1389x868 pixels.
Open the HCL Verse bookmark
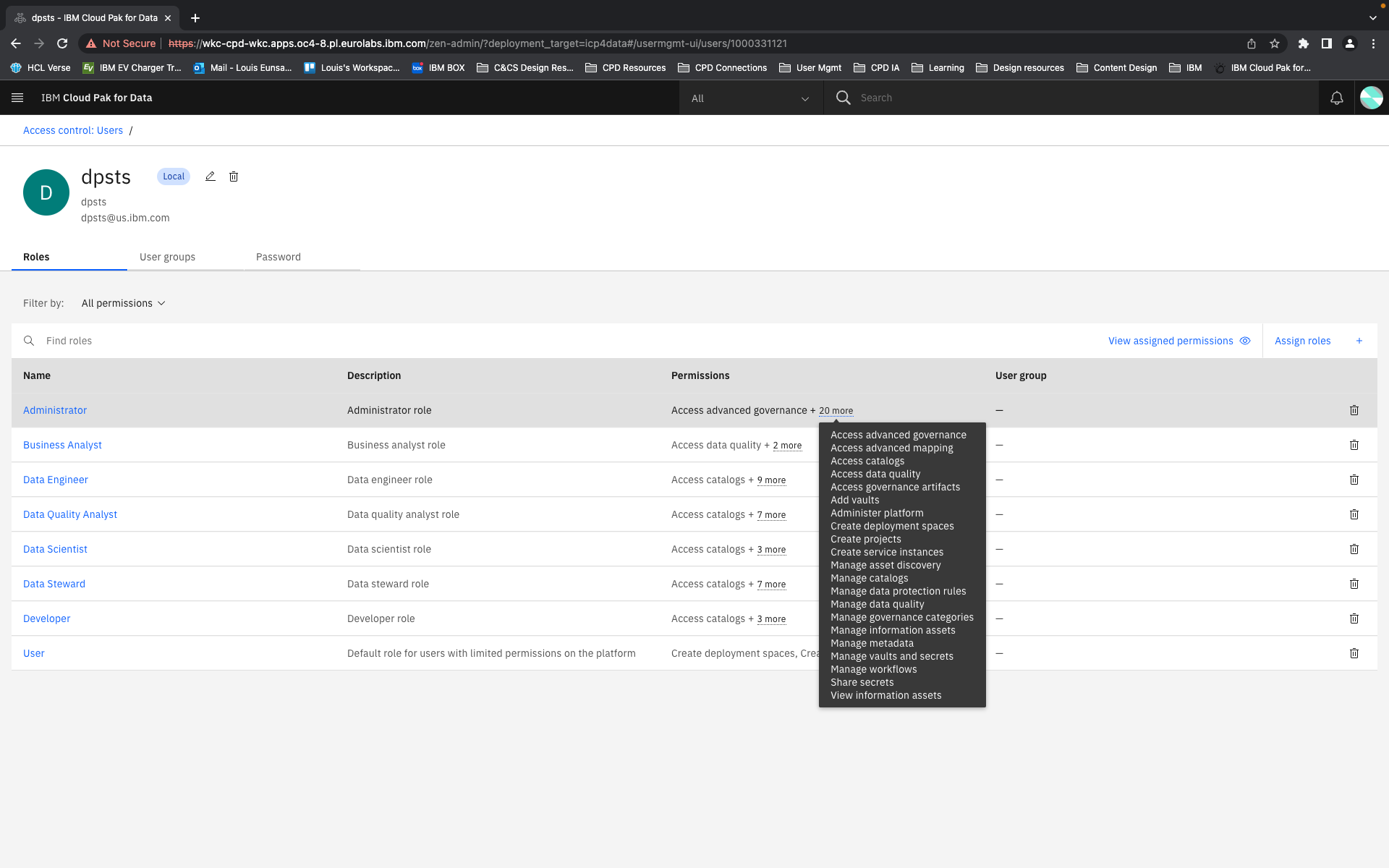coord(41,68)
